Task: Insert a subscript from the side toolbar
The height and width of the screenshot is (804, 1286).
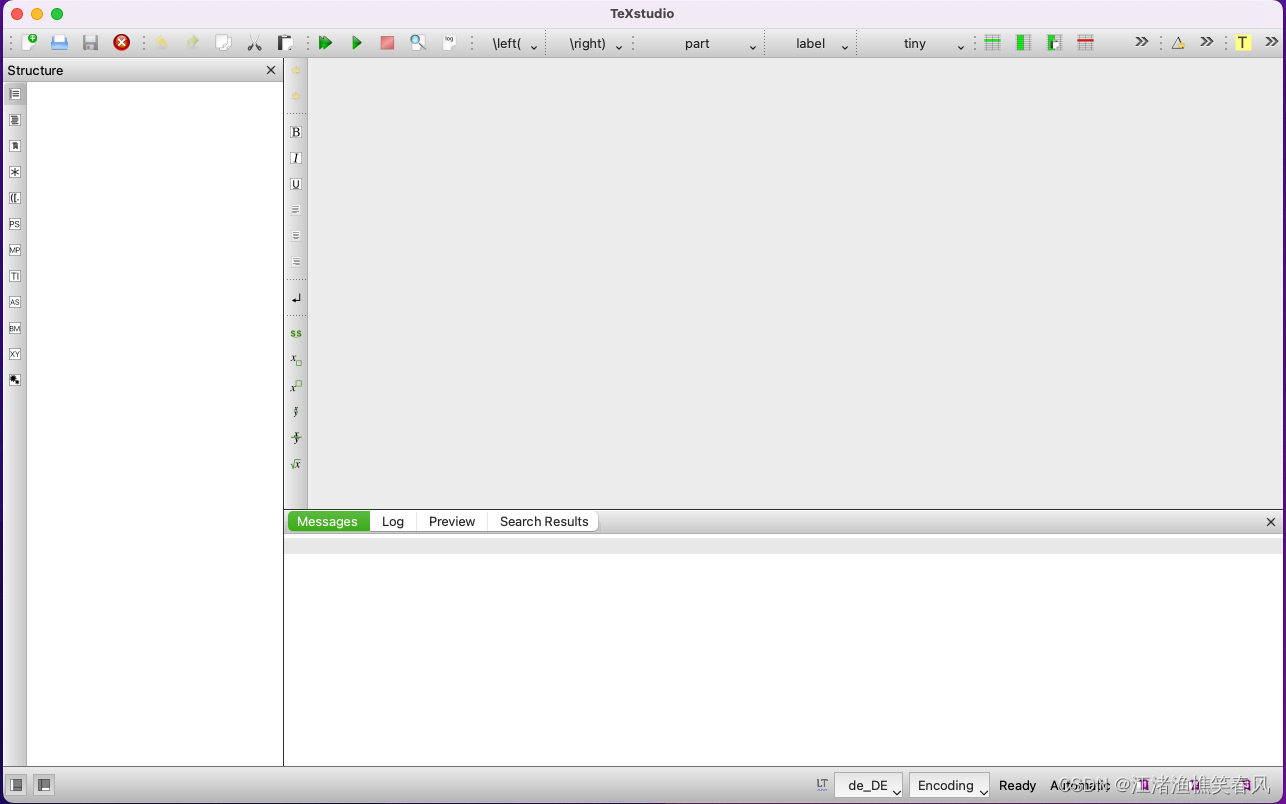Action: coord(296,359)
